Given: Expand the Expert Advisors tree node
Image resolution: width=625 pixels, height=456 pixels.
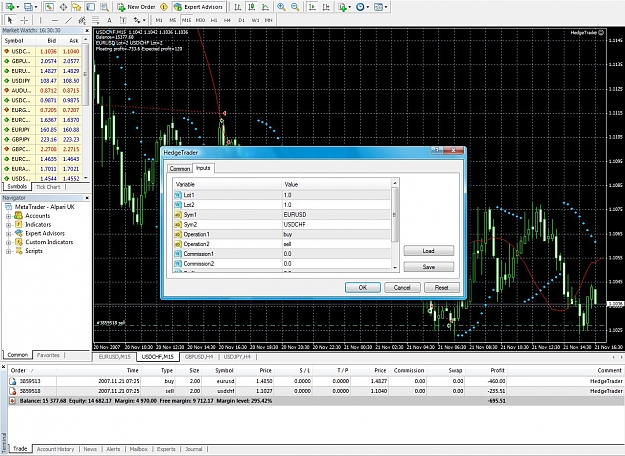Looking at the screenshot, I should tap(8, 234).
